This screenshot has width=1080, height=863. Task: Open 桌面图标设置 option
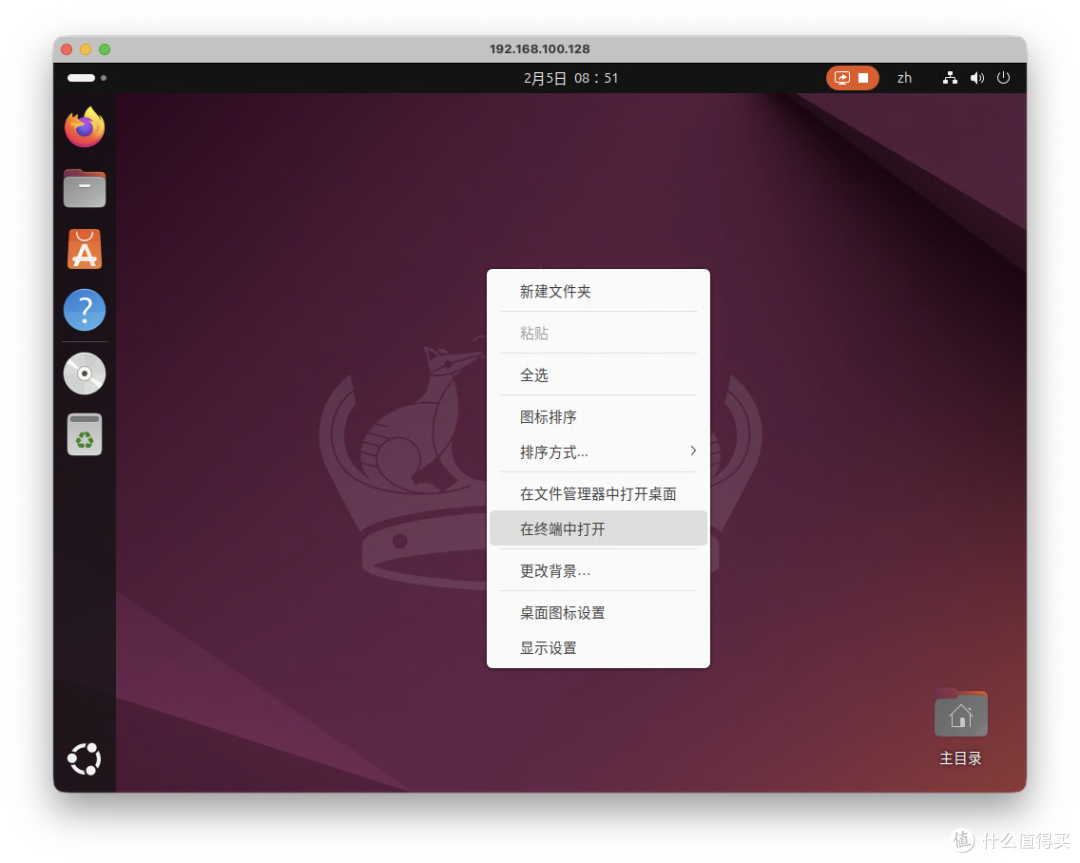[598, 613]
